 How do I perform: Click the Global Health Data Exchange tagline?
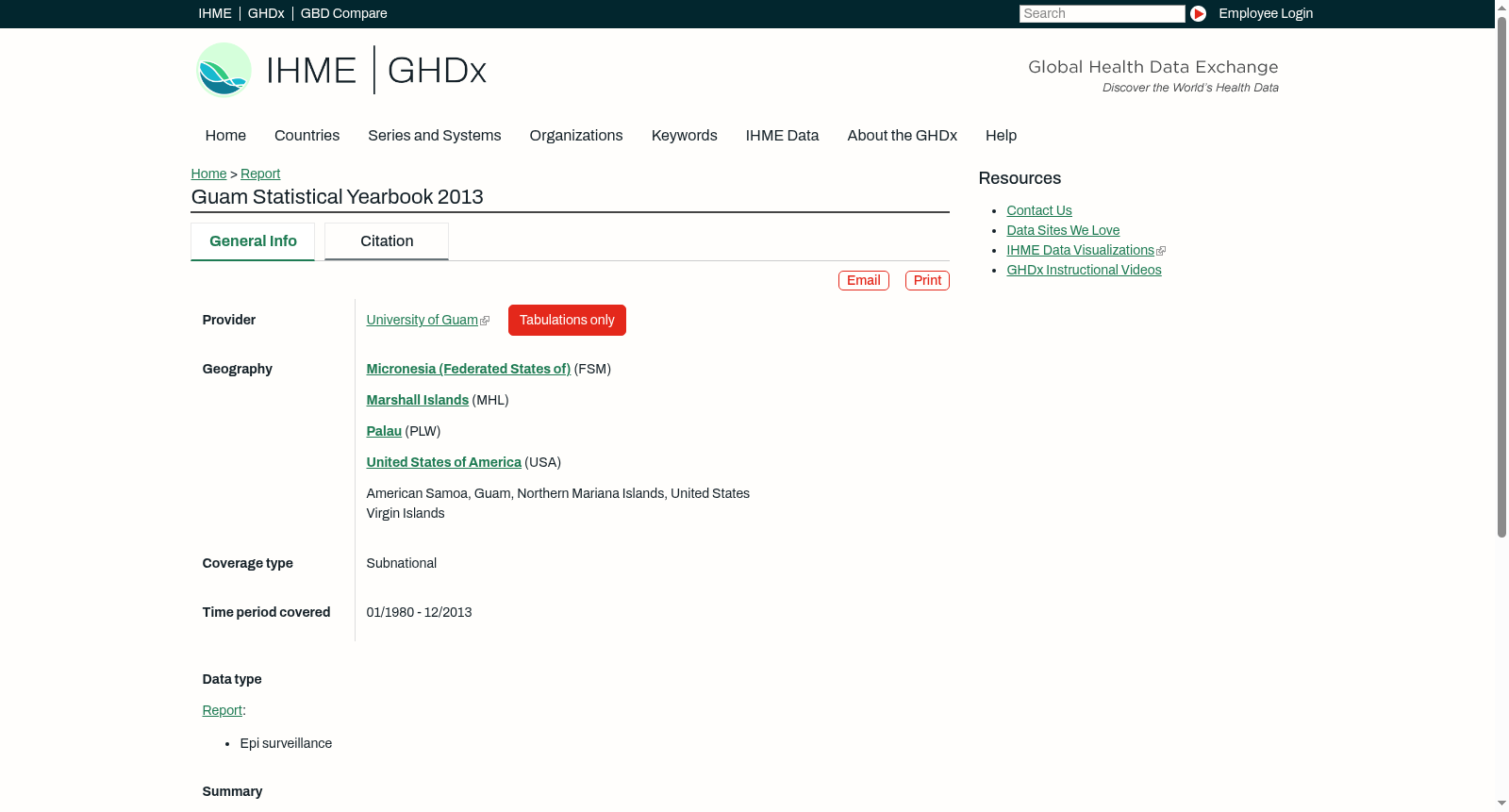click(x=1153, y=67)
